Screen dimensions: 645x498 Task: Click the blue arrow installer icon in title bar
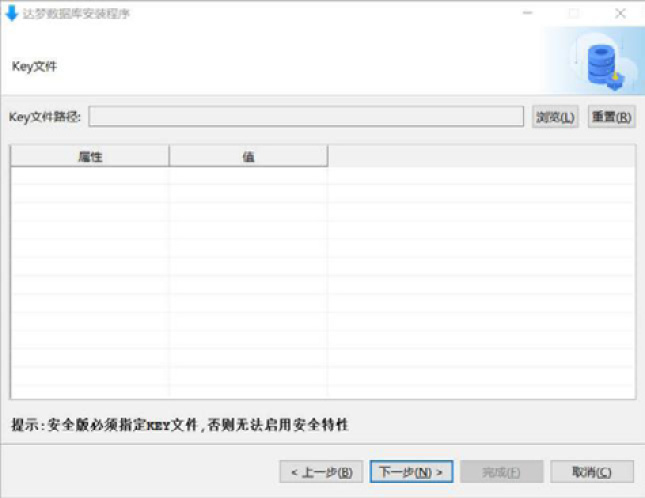coord(12,14)
